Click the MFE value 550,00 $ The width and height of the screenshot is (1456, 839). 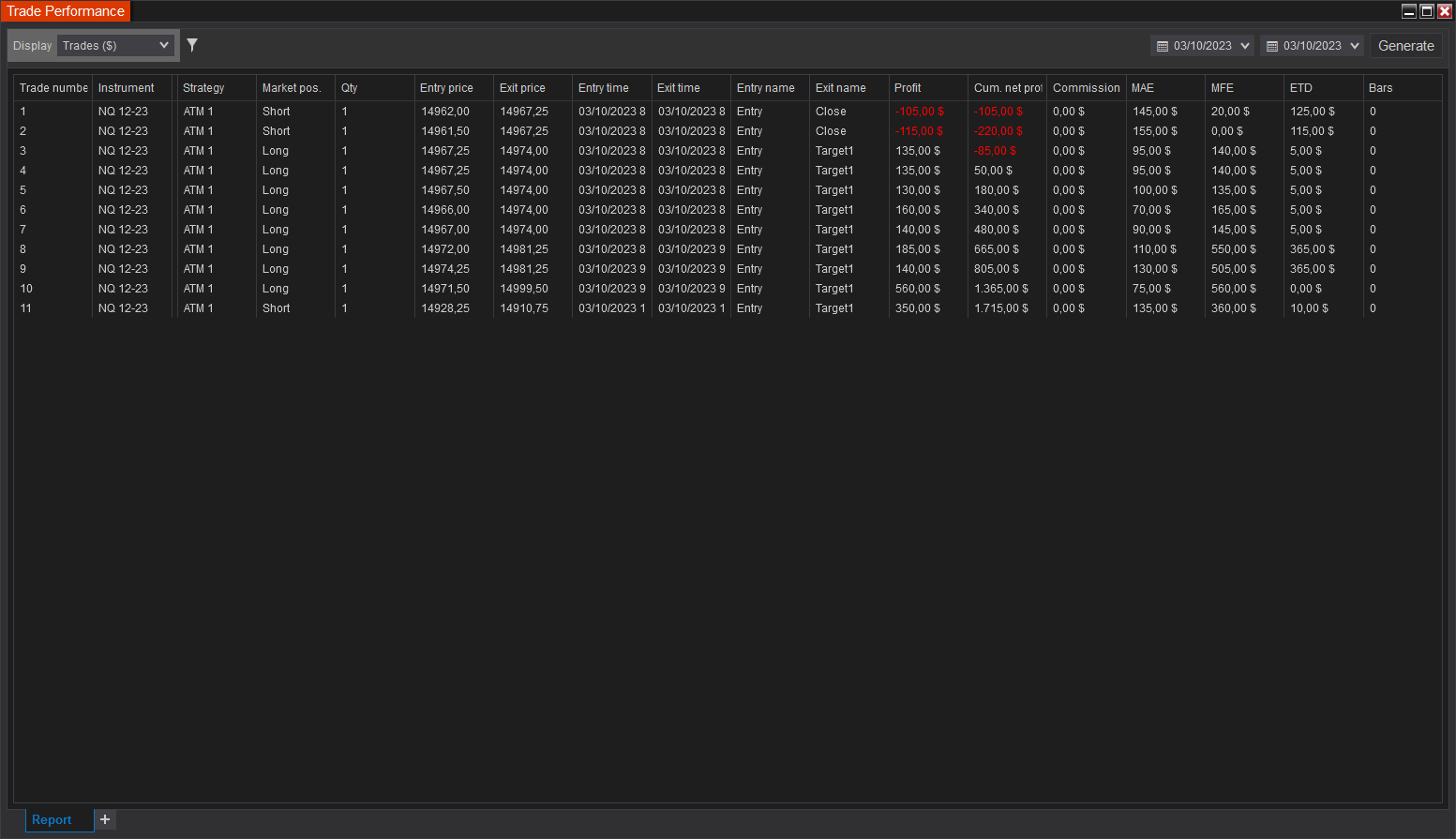1234,249
